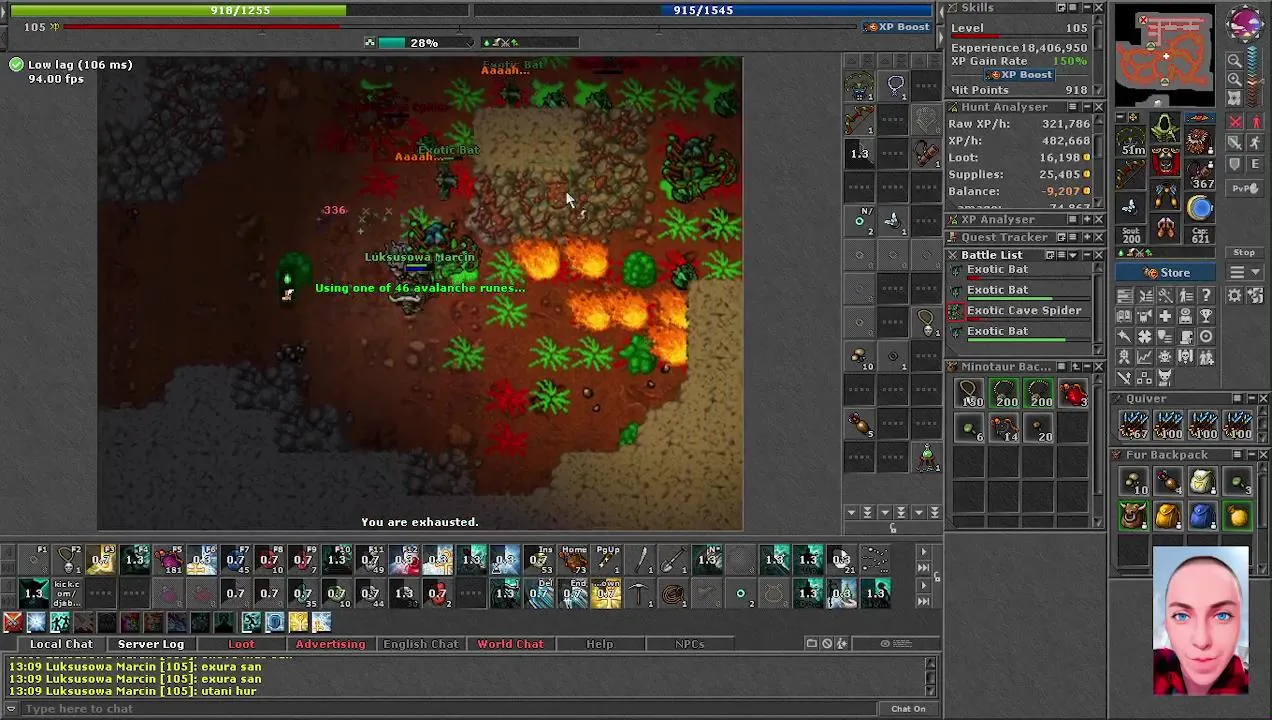The image size is (1272, 720).
Task: Click the minimap compass rose
Action: coord(1246,25)
